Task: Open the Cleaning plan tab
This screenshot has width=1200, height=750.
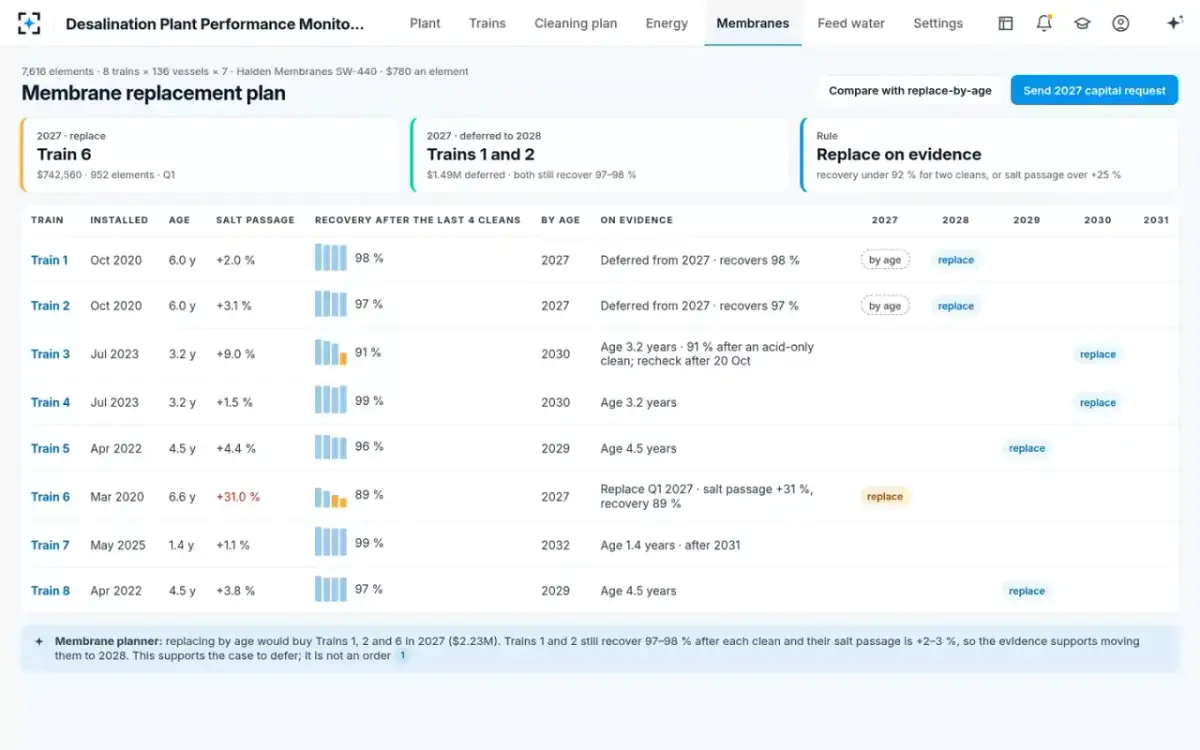Action: coord(576,23)
